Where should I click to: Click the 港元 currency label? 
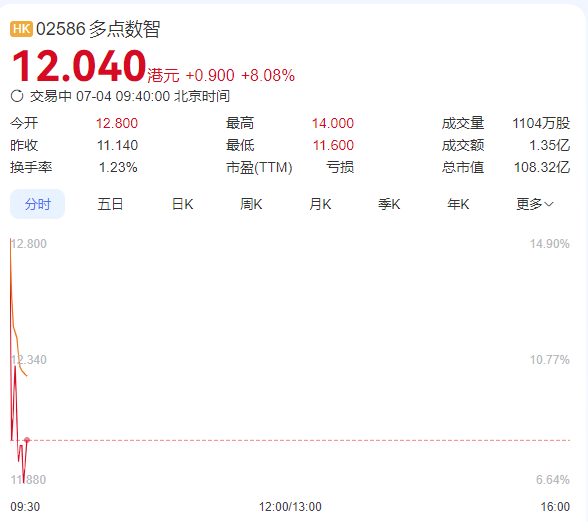(x=164, y=76)
